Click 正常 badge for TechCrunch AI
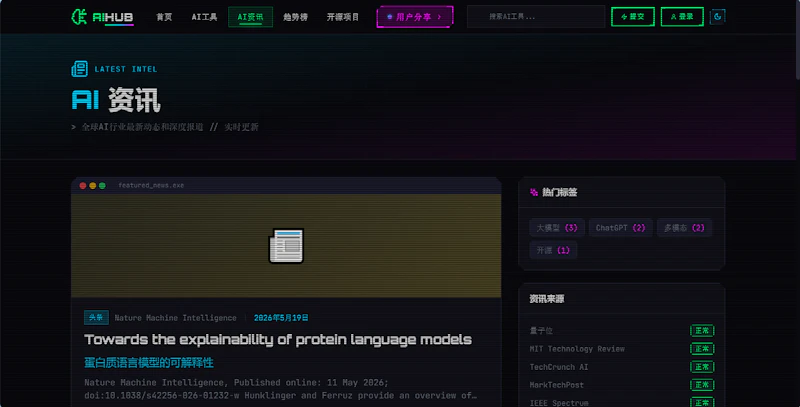This screenshot has height=407, width=800. (702, 367)
